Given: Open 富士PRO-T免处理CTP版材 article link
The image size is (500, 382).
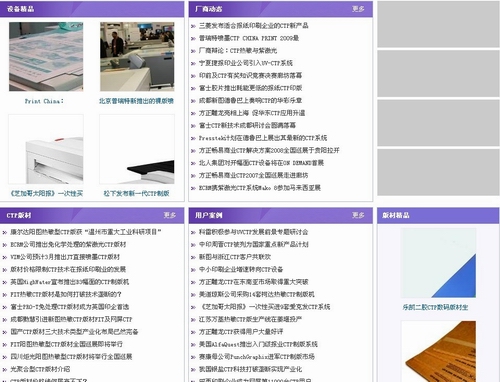Looking at the screenshot, I should click(x=69, y=307).
